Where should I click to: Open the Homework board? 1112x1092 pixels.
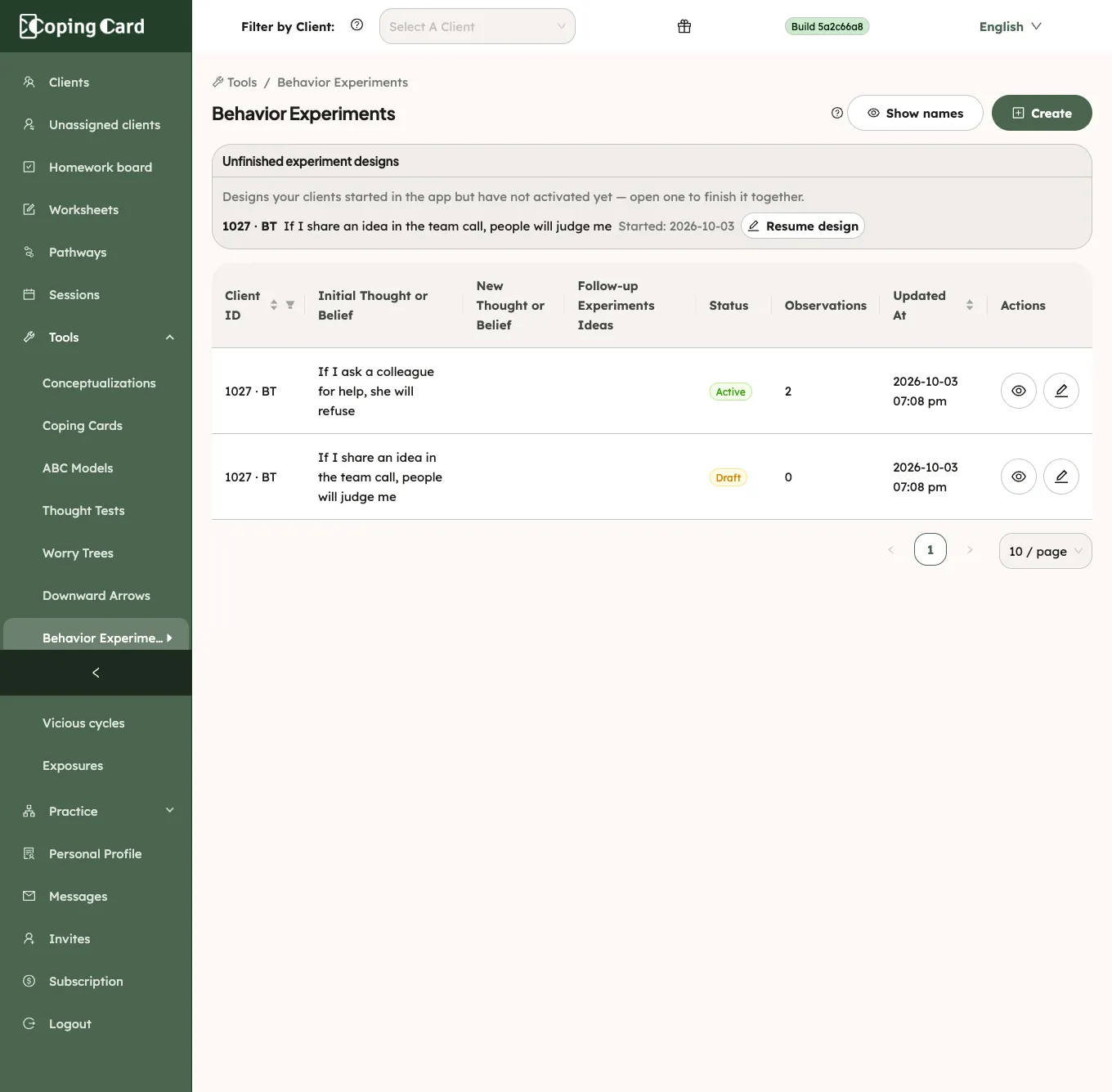96,167
